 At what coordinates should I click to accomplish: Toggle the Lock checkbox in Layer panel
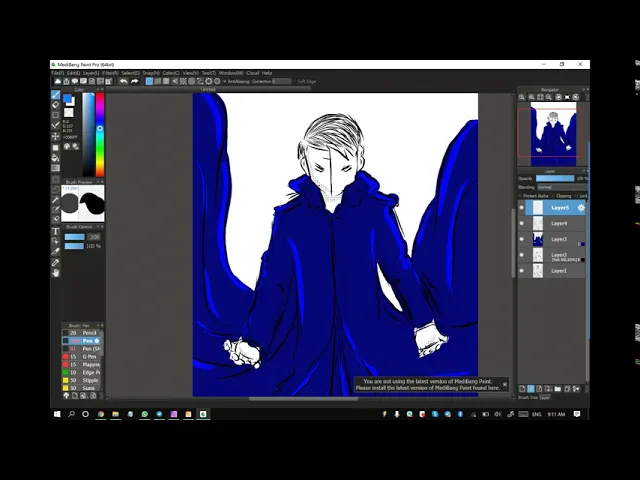tap(576, 196)
